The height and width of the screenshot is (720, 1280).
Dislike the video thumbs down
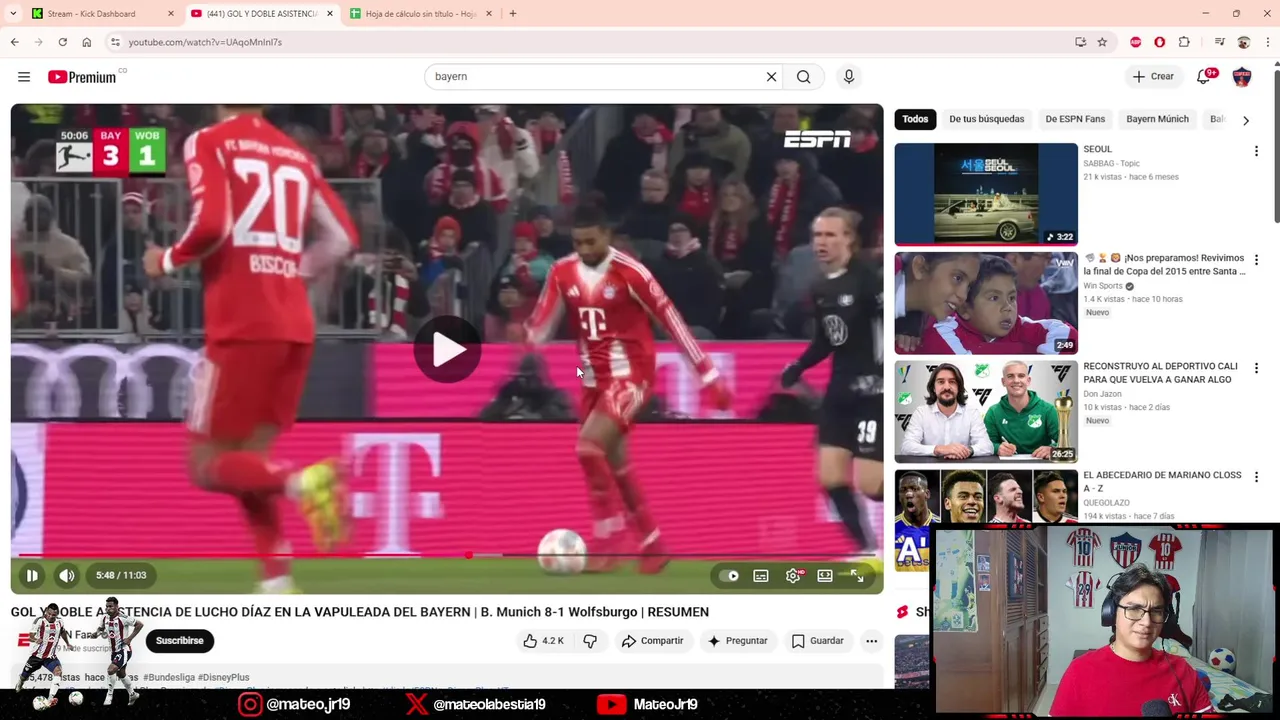pos(590,641)
